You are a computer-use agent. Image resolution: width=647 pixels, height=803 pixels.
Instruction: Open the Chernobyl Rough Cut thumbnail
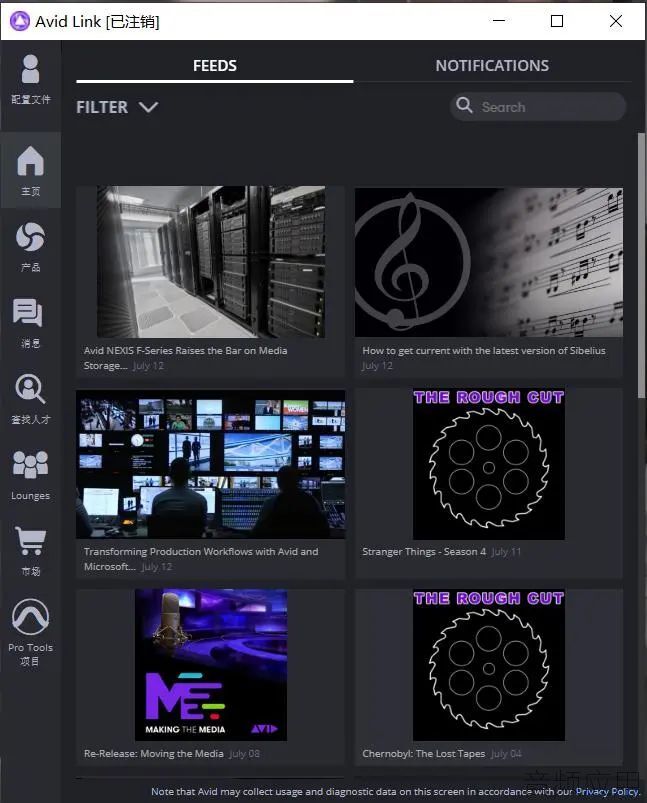click(489, 665)
